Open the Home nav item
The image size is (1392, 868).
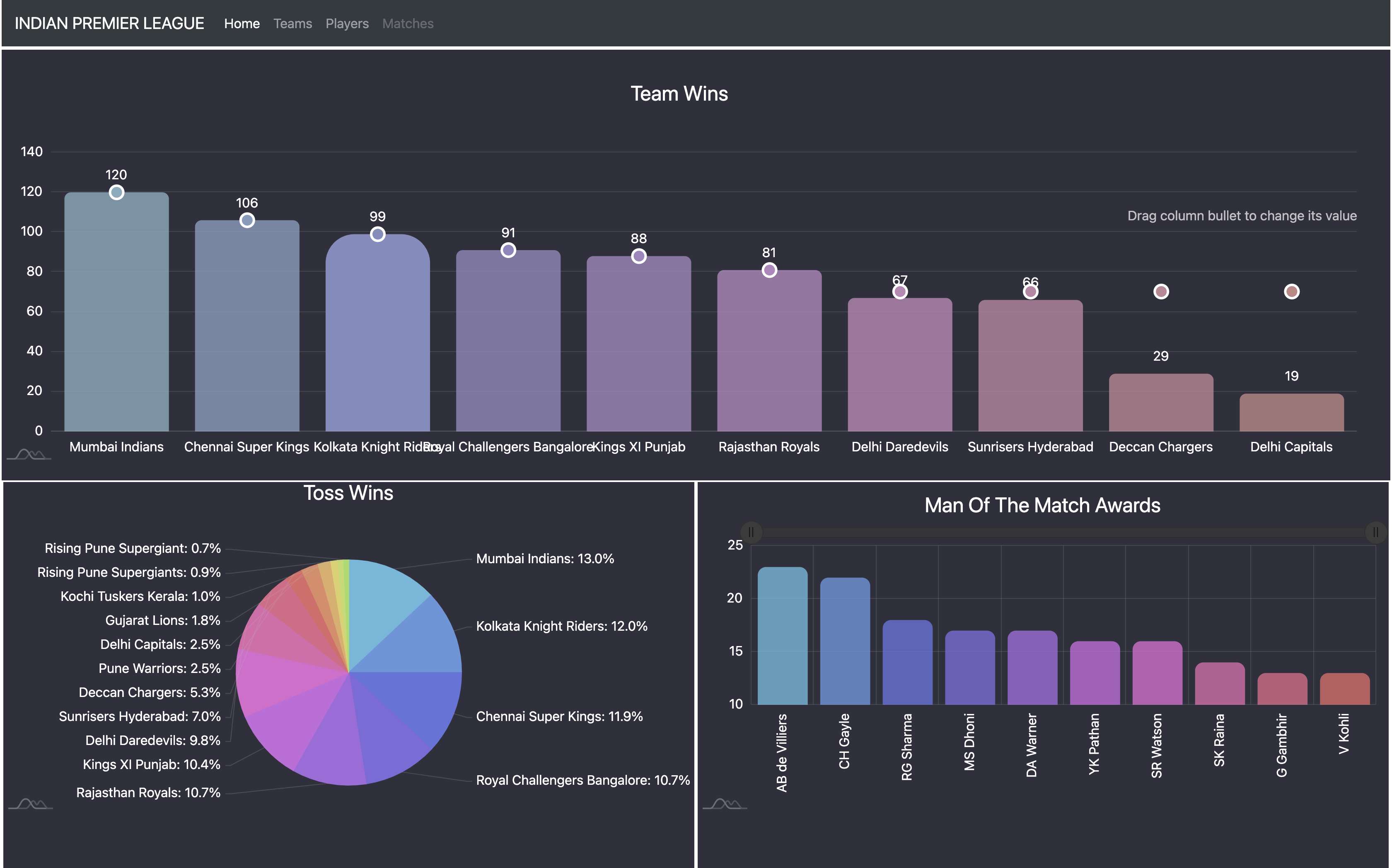[x=242, y=24]
